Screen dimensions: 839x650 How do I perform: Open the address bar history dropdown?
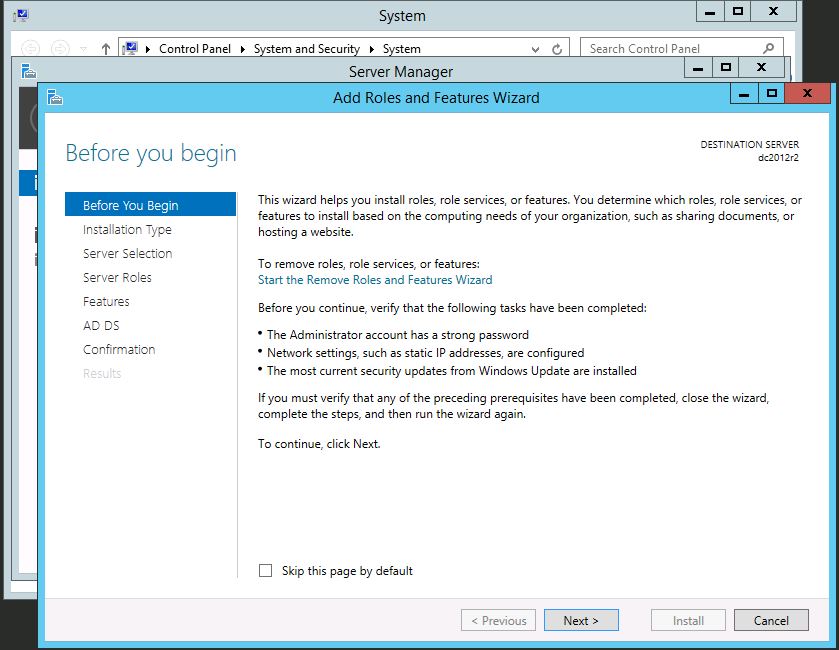(x=535, y=49)
